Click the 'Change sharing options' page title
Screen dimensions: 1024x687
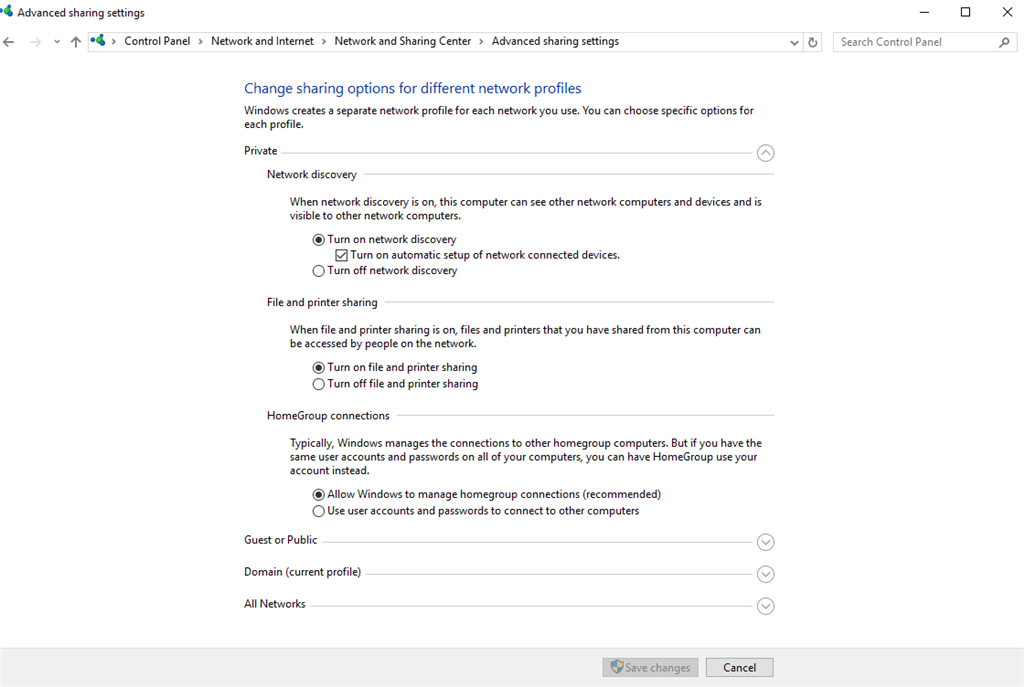point(413,88)
